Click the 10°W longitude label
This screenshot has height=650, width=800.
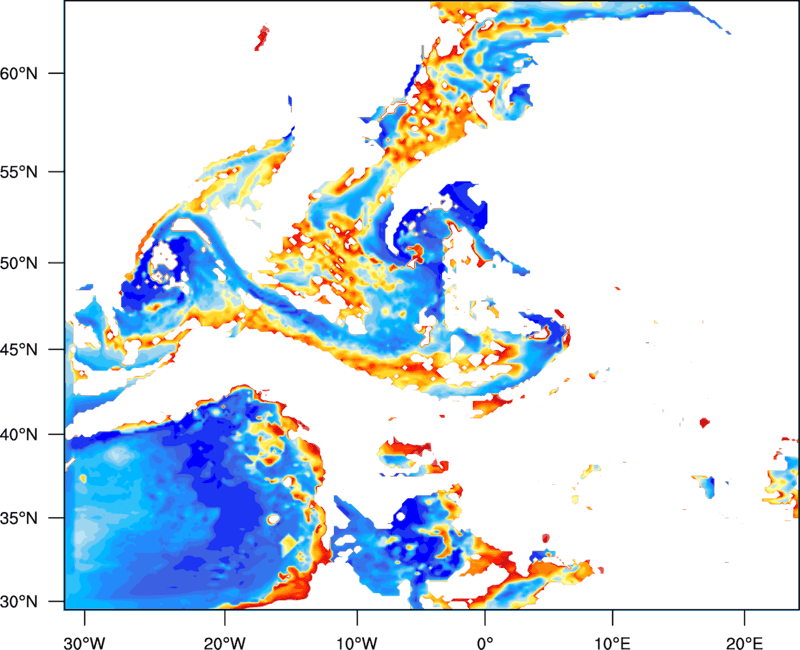[x=357, y=643]
